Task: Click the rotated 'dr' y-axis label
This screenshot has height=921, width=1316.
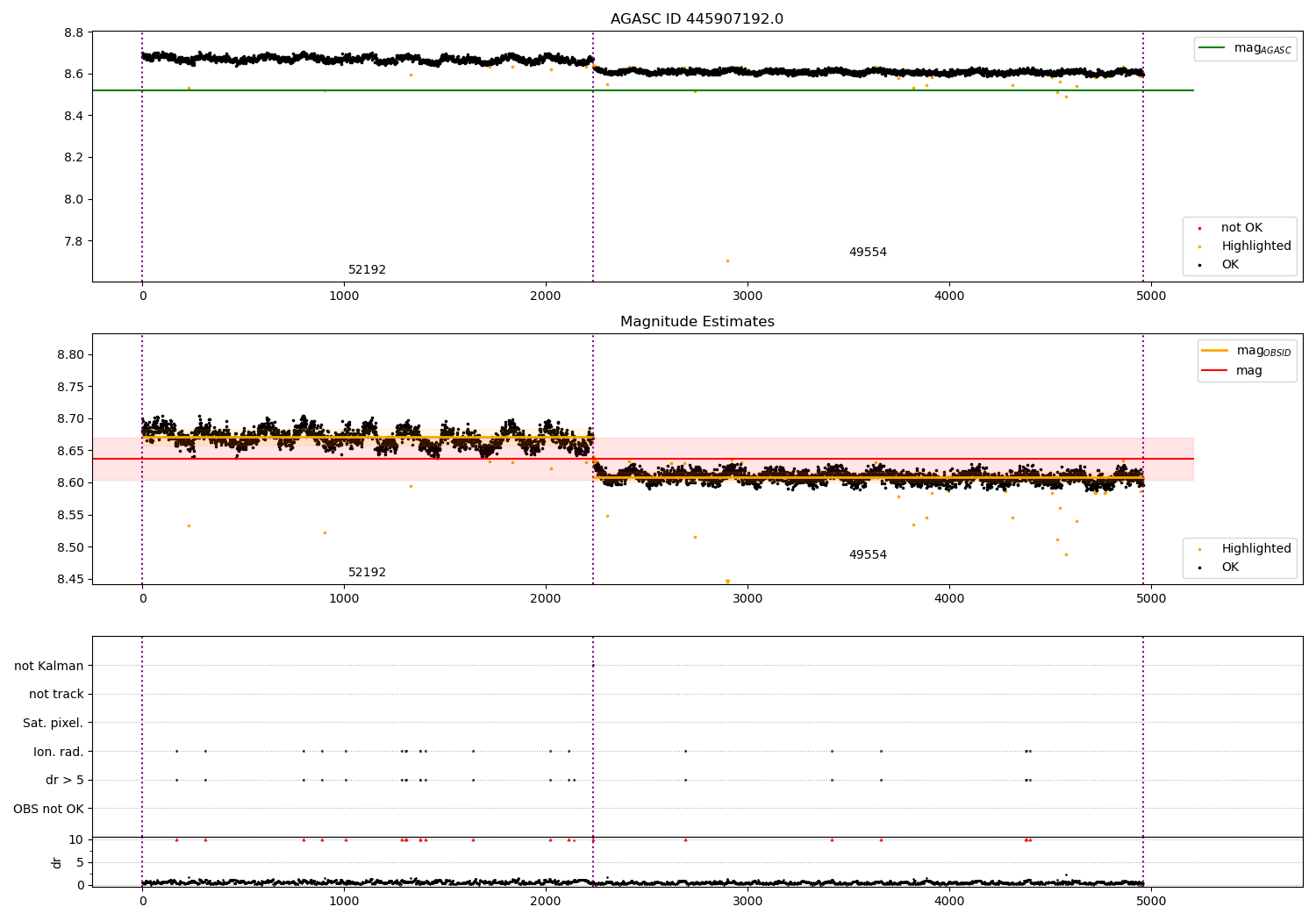Action: 57,862
